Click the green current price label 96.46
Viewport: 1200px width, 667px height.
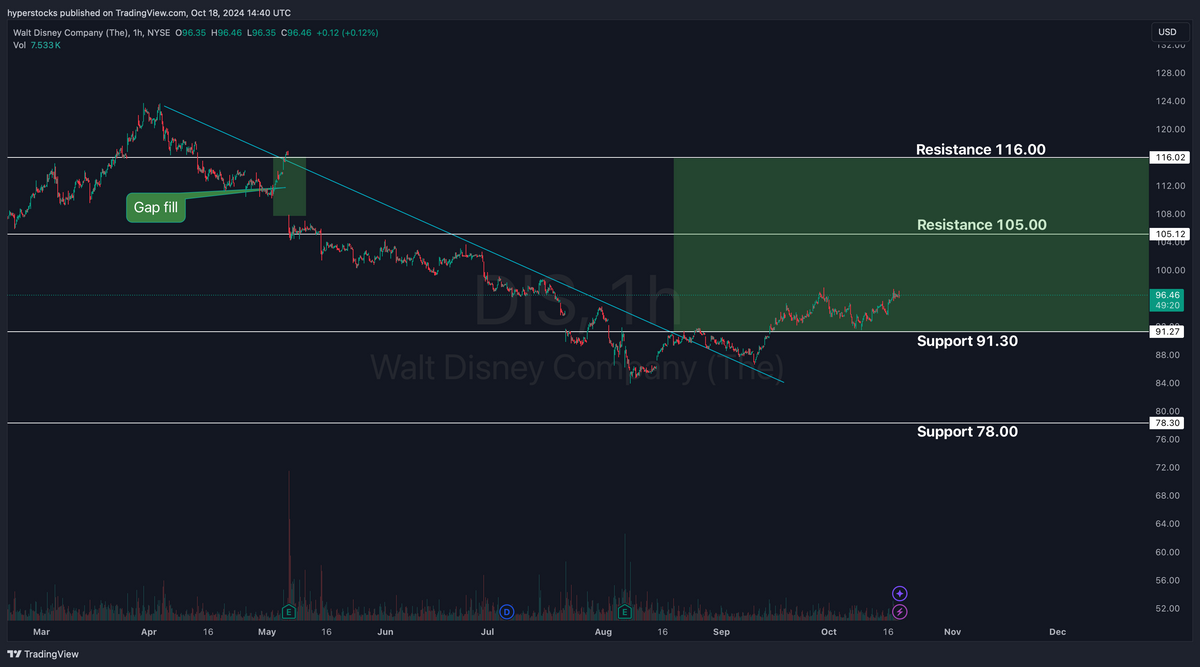point(1166,297)
